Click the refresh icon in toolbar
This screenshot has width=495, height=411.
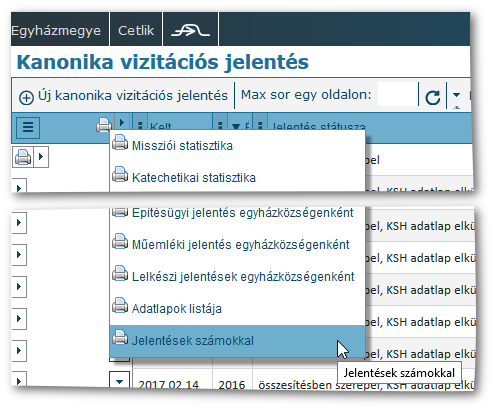[432, 97]
